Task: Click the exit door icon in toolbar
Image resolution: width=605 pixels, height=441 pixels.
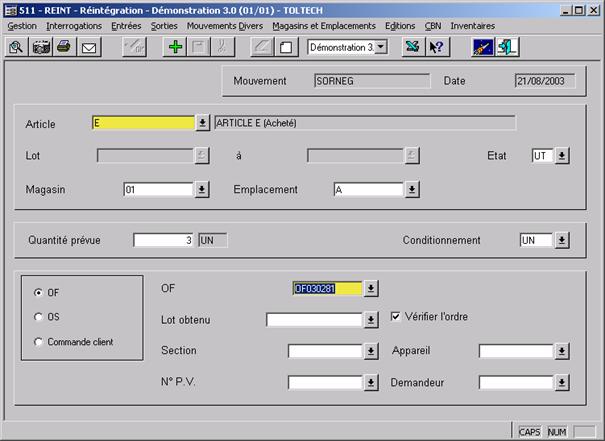Action: 508,47
